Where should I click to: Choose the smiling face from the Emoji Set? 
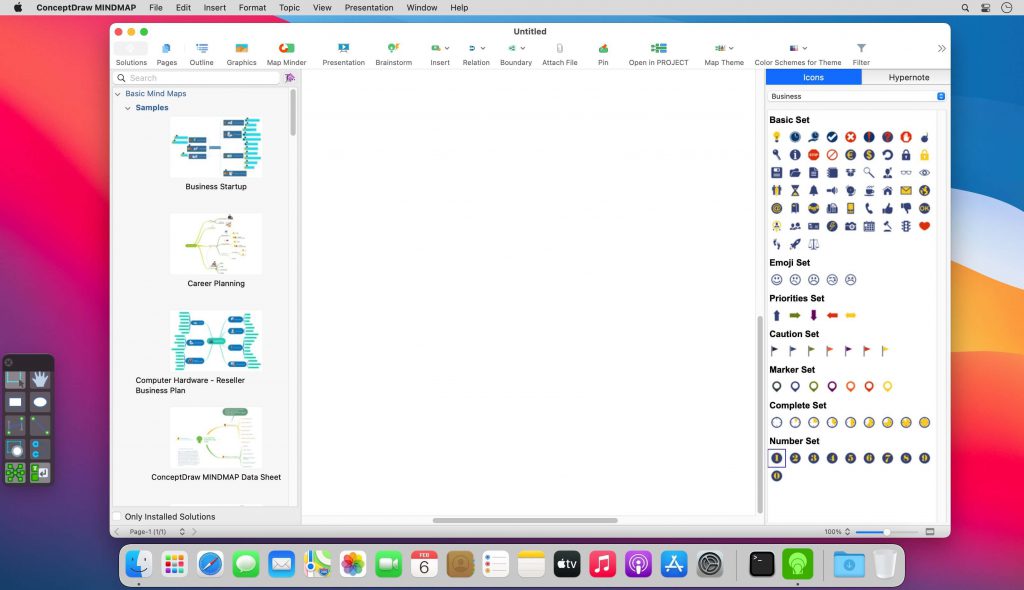(x=777, y=280)
